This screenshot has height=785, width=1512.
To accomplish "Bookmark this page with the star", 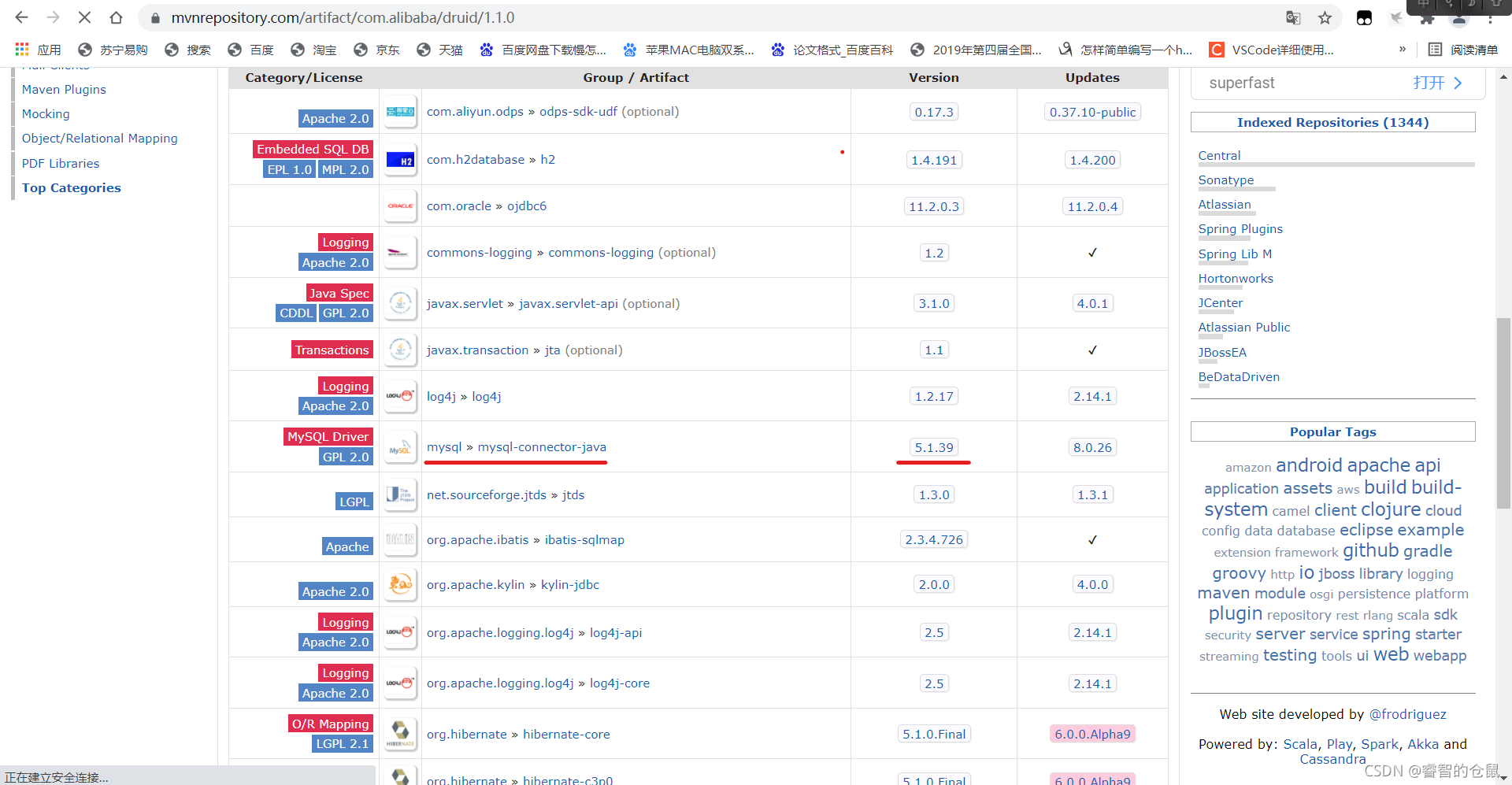I will (1325, 17).
